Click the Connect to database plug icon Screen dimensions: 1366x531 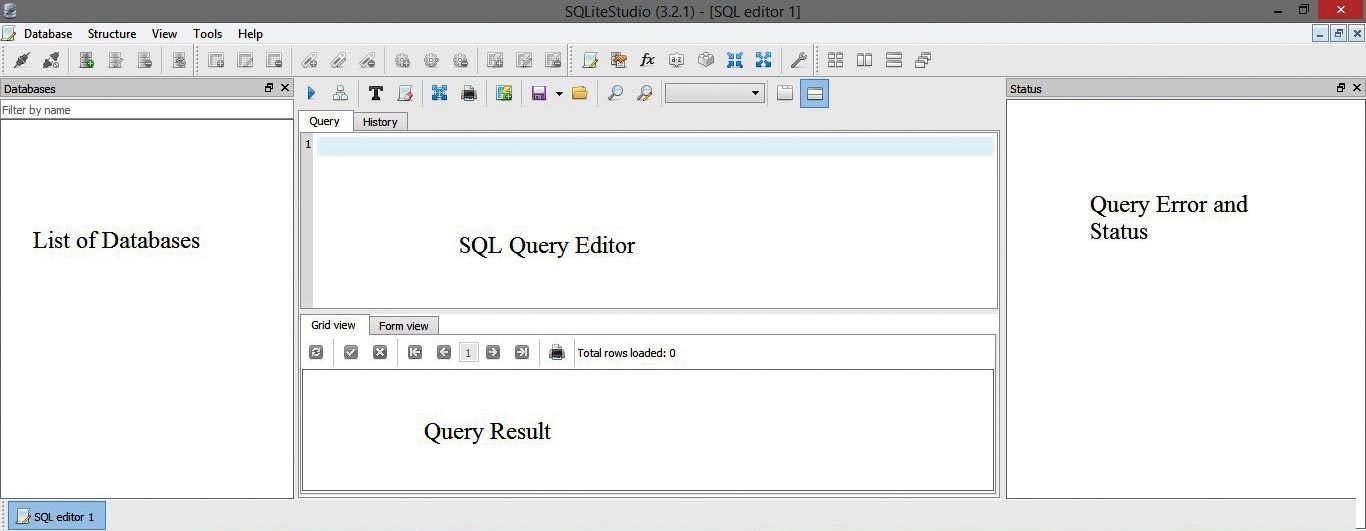(x=22, y=60)
